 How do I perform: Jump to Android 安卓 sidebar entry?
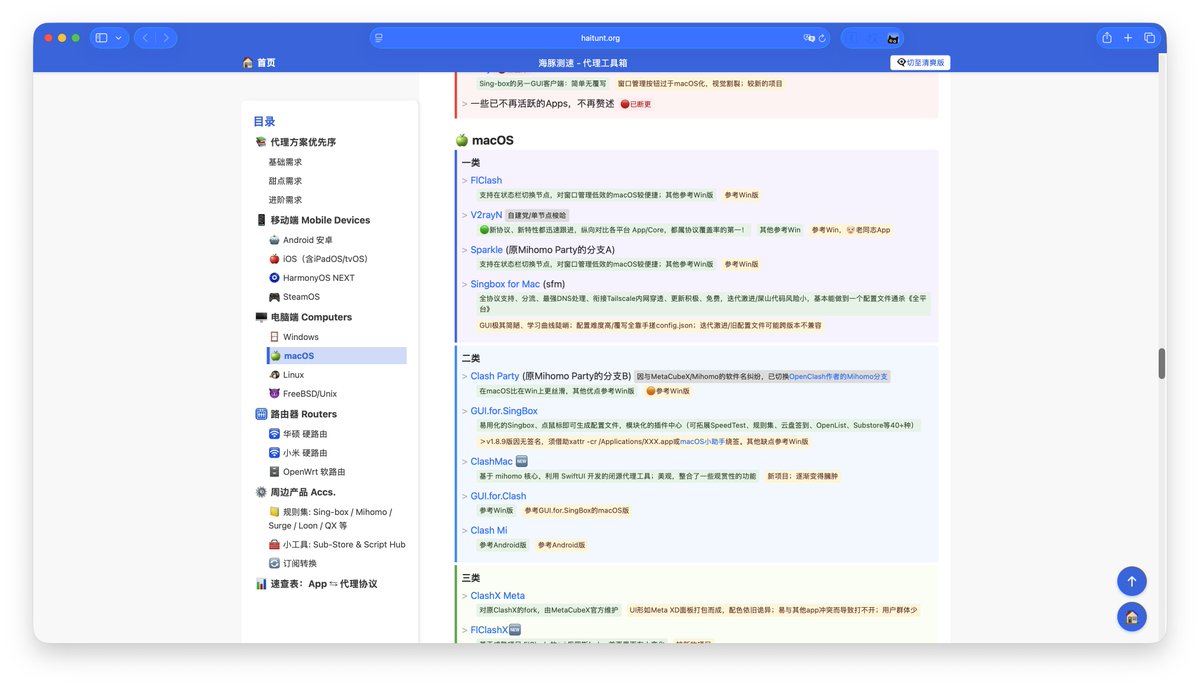(x=301, y=240)
